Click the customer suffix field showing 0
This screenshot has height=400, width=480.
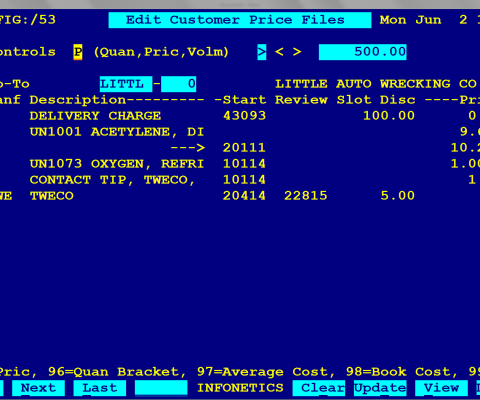(x=178, y=84)
